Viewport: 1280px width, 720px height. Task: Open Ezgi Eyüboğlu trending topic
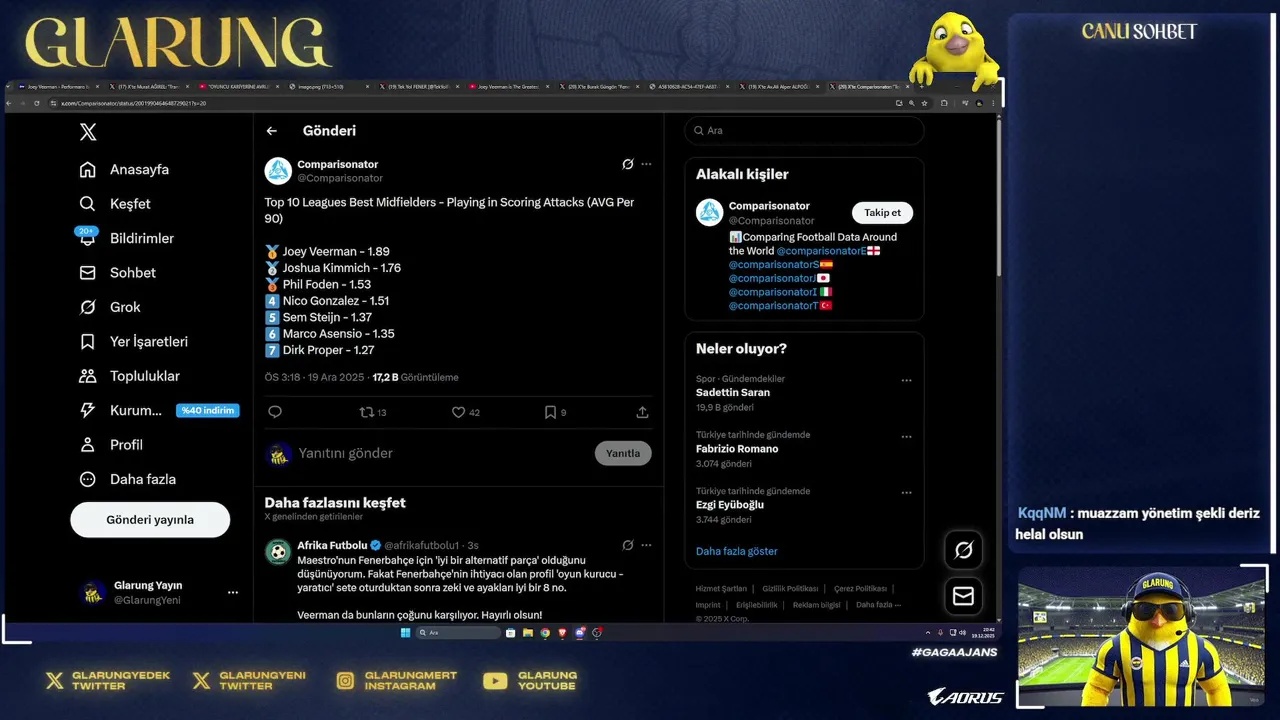pos(730,505)
